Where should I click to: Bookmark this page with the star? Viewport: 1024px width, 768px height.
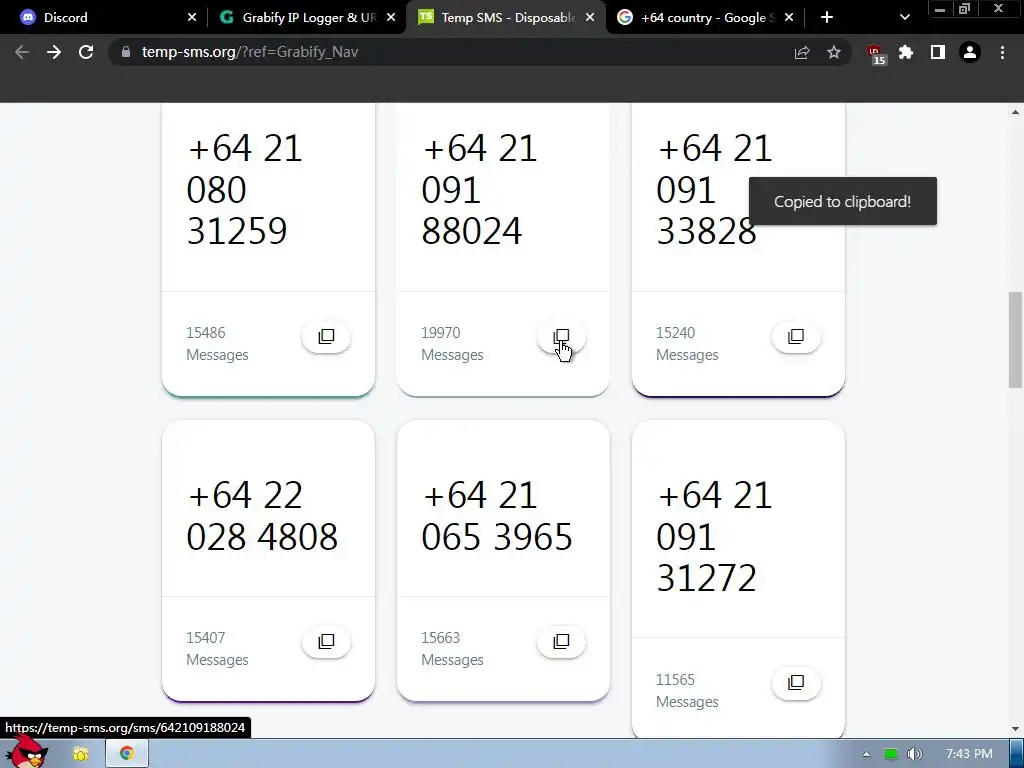(834, 52)
